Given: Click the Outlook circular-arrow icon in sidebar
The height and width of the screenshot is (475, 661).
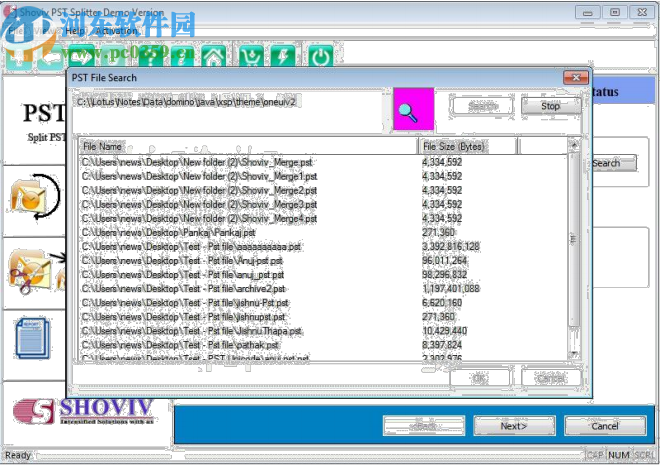Looking at the screenshot, I should (35, 197).
